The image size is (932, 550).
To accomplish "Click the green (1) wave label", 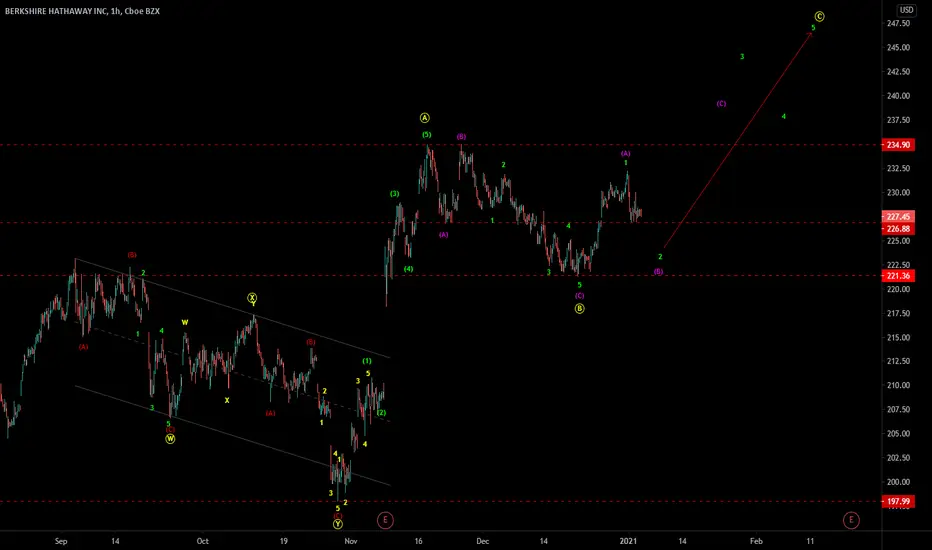I will [x=367, y=361].
